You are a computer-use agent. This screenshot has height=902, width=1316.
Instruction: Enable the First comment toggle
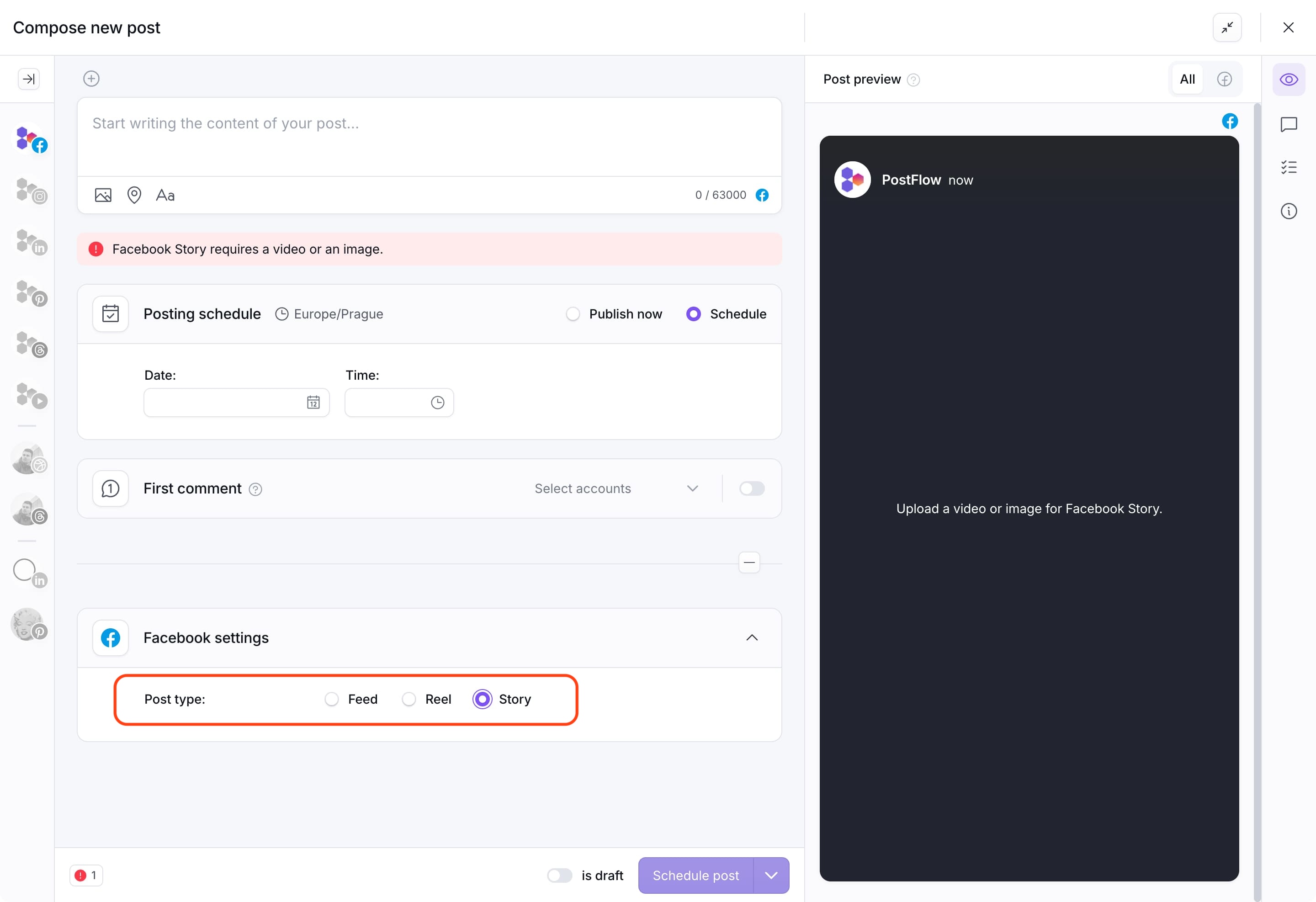tap(751, 488)
